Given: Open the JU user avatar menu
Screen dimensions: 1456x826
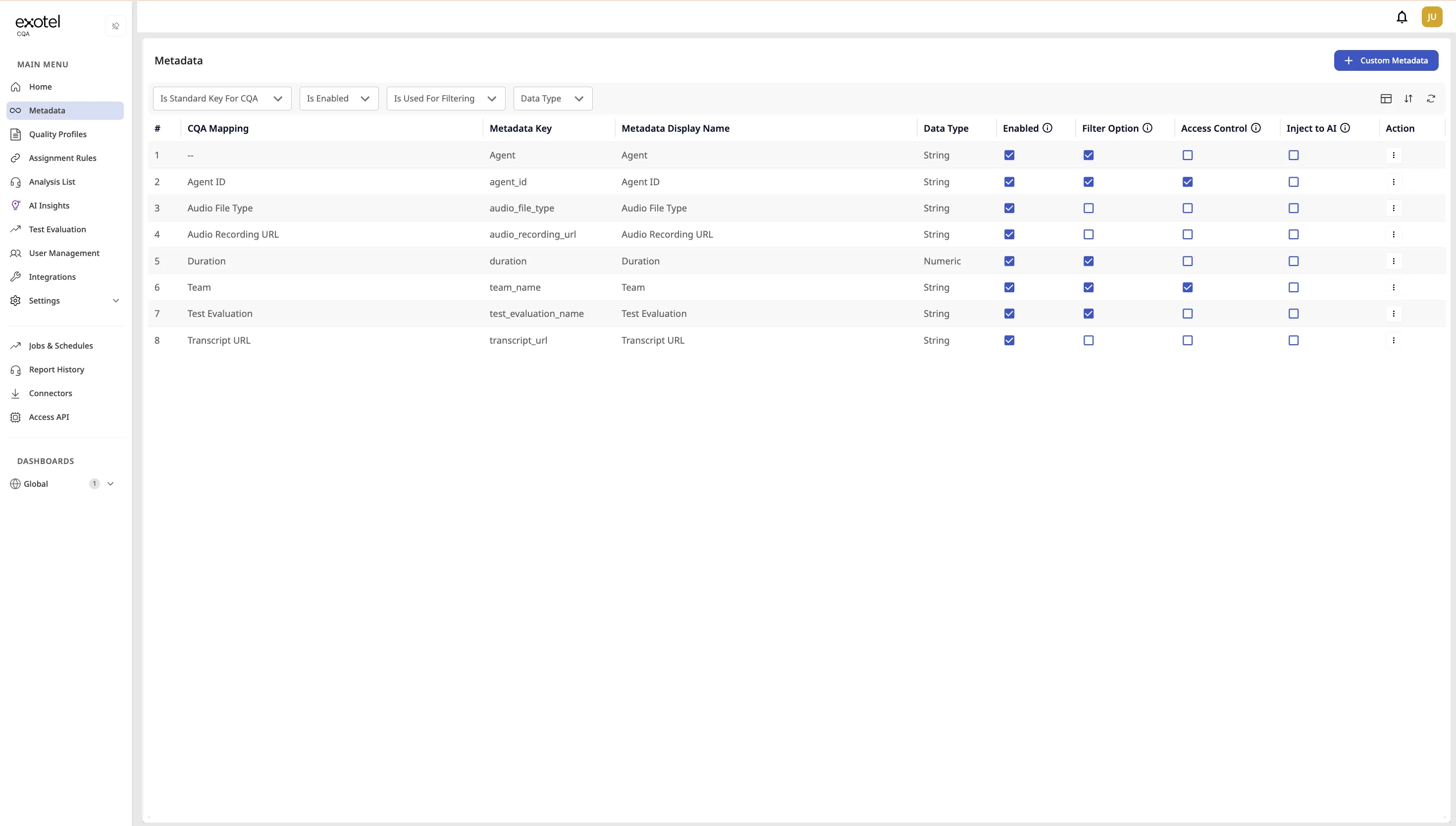Looking at the screenshot, I should [1432, 17].
